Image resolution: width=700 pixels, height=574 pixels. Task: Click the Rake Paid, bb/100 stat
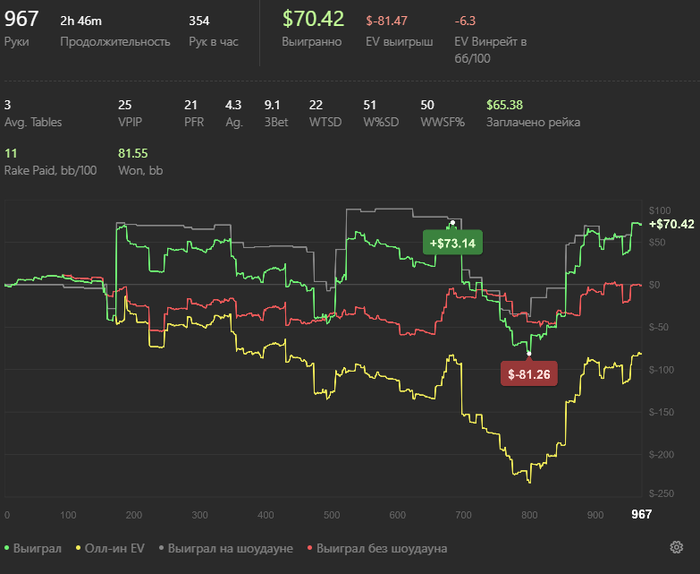(50, 162)
